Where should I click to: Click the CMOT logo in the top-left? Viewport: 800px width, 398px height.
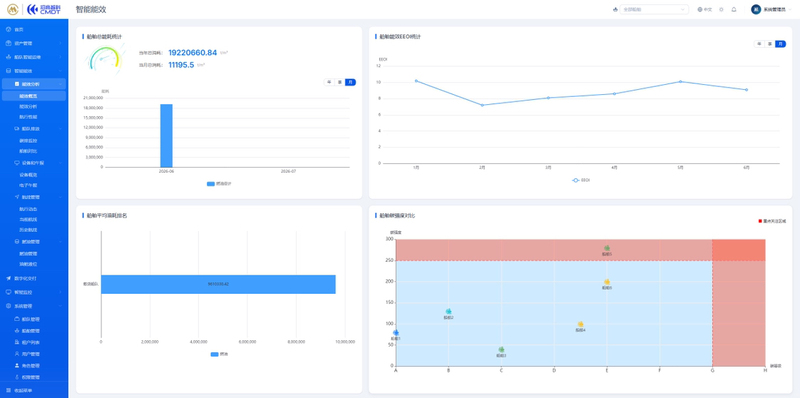(x=40, y=9)
